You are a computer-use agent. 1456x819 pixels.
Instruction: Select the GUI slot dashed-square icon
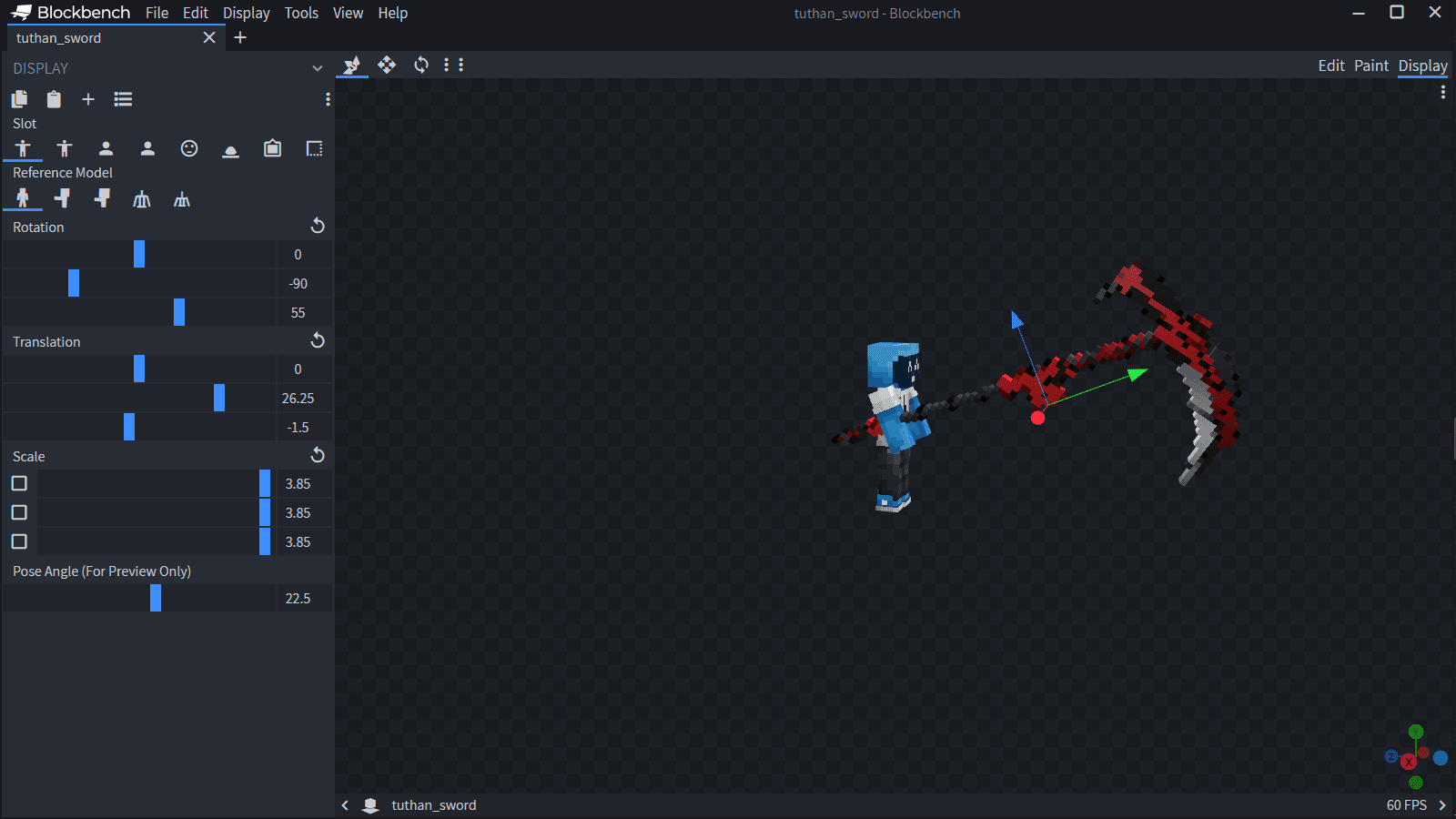(314, 148)
